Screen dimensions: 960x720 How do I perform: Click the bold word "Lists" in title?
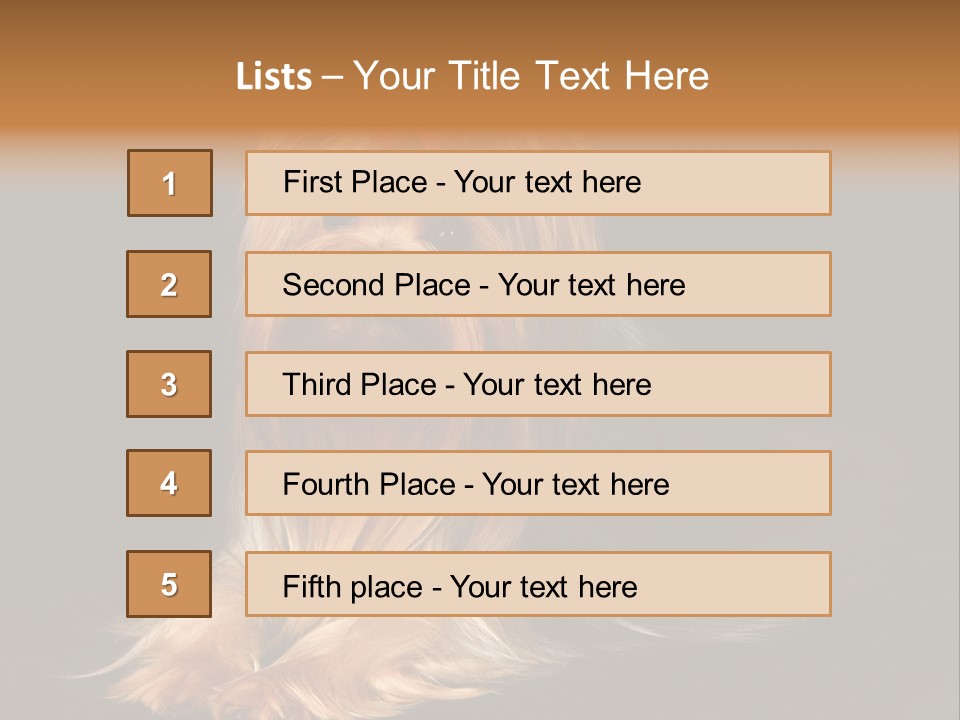coord(274,77)
